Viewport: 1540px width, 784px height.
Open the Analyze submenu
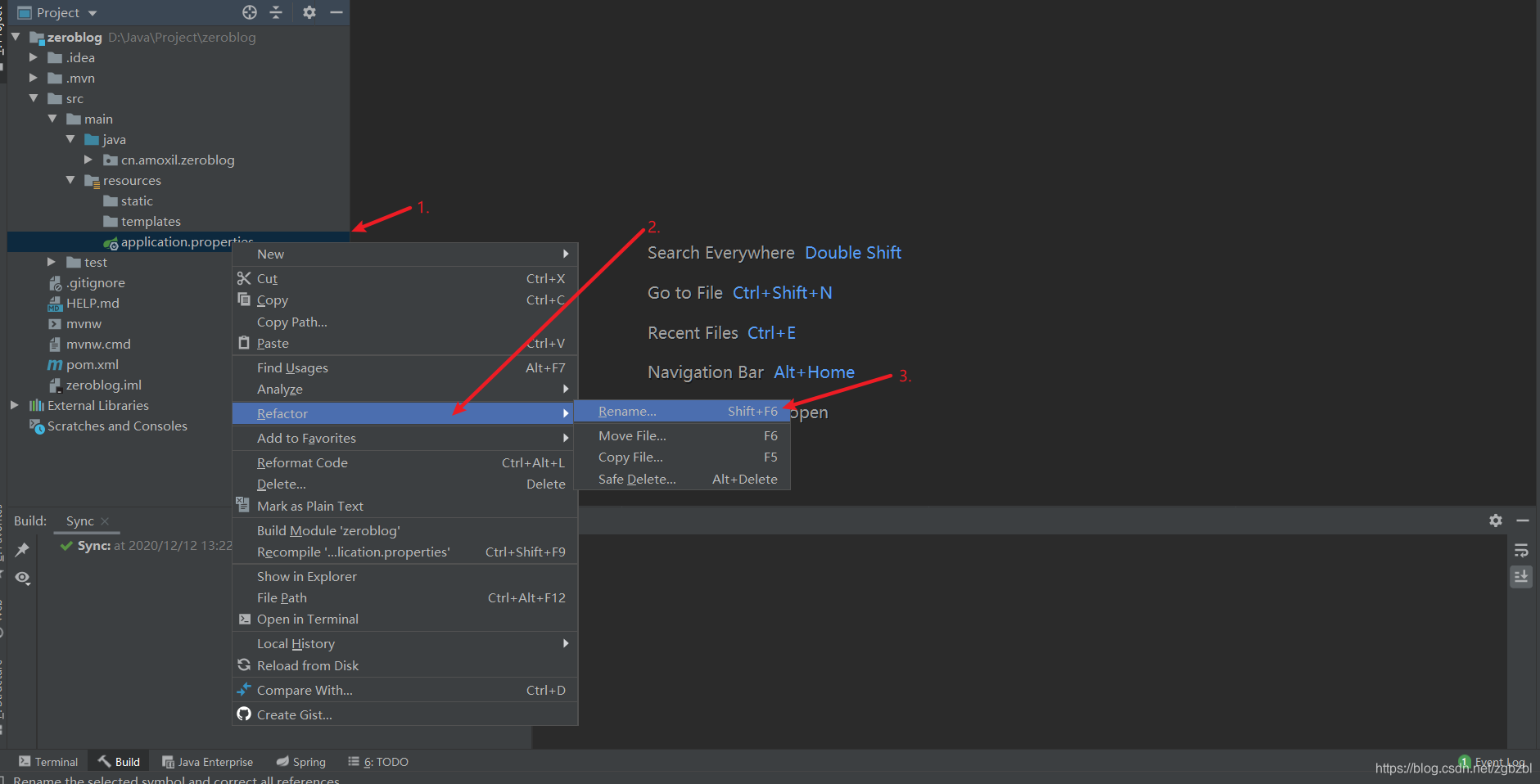click(x=405, y=389)
